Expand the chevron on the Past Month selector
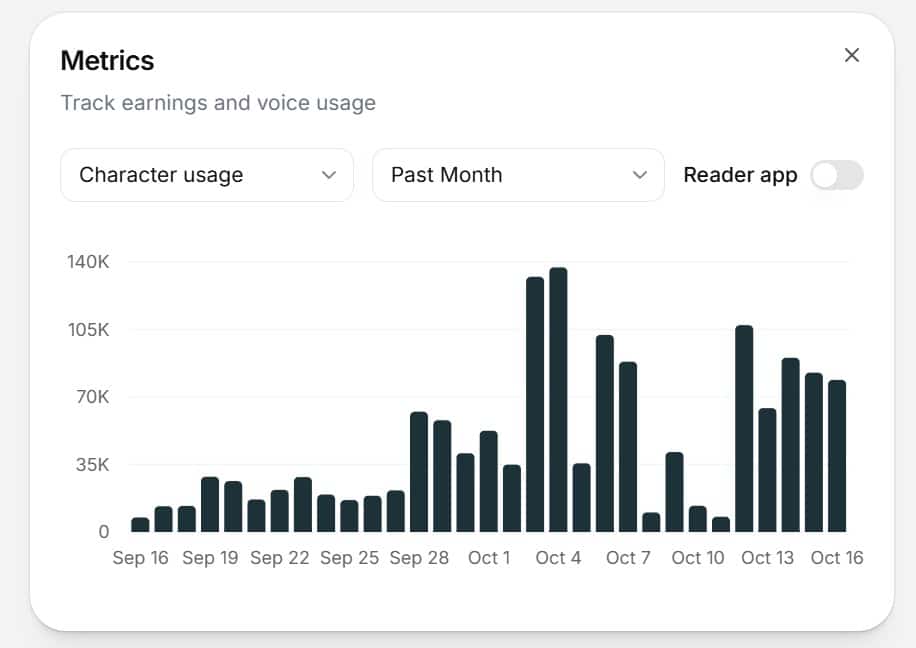Screen dimensions: 916x648 click(x=640, y=174)
